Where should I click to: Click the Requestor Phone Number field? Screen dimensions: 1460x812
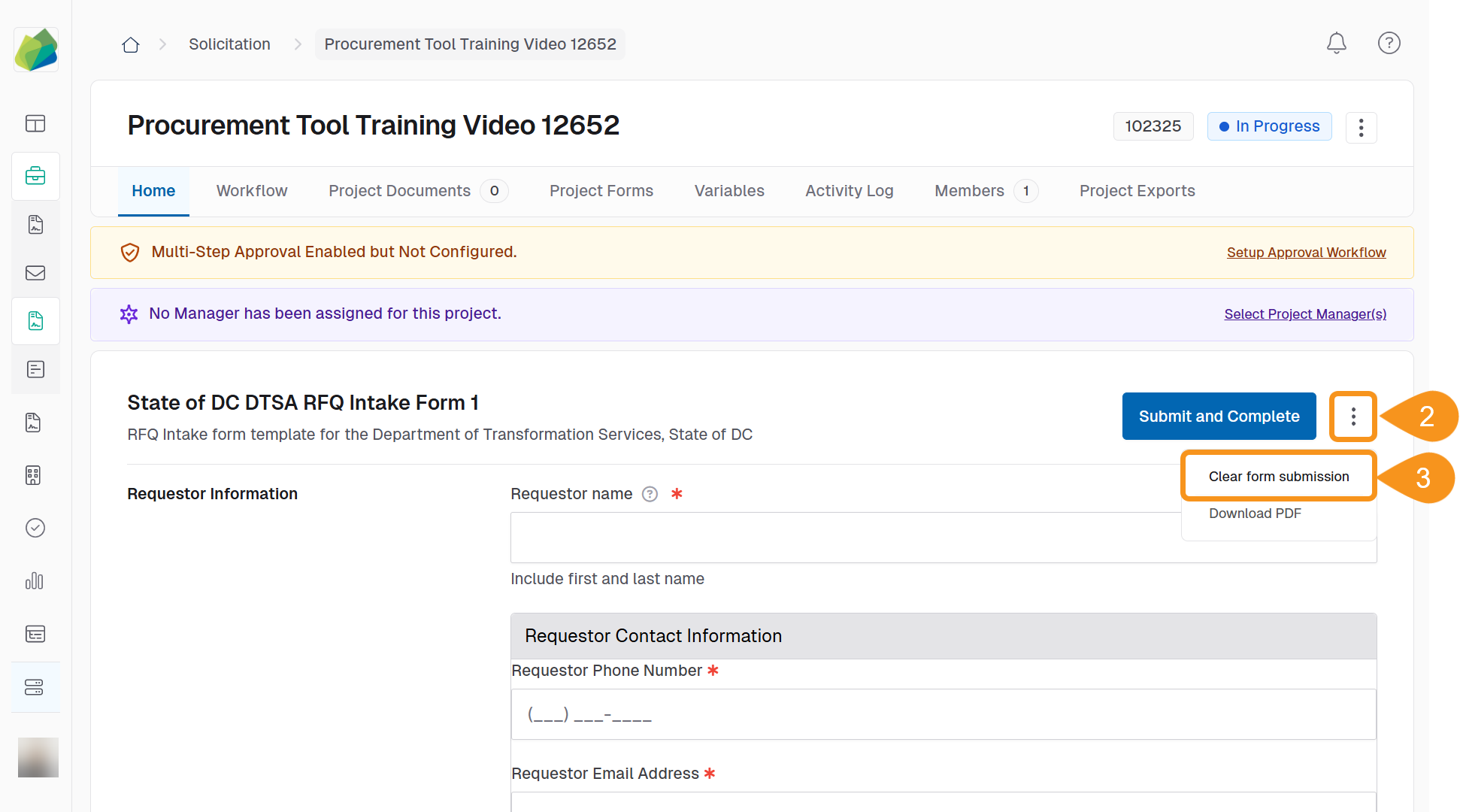943,714
